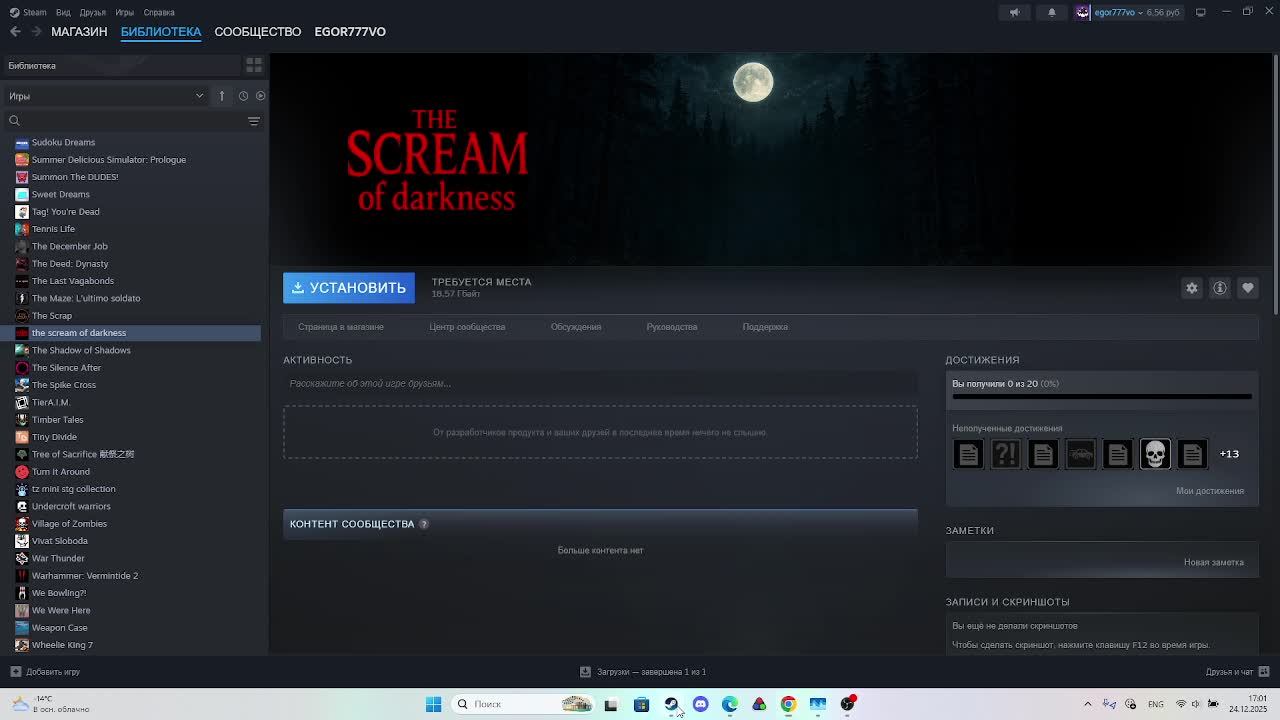Switch library to grid collections view

(x=254, y=65)
